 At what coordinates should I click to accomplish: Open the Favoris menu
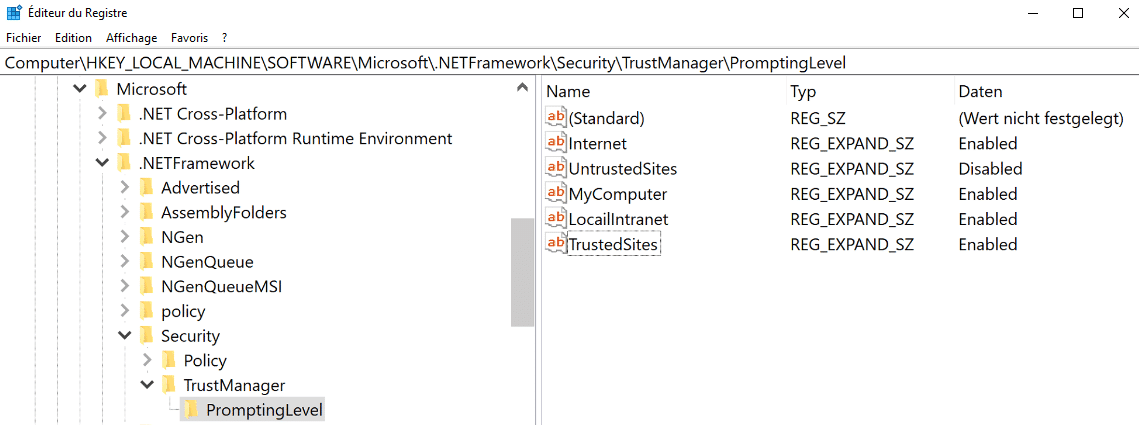[189, 38]
